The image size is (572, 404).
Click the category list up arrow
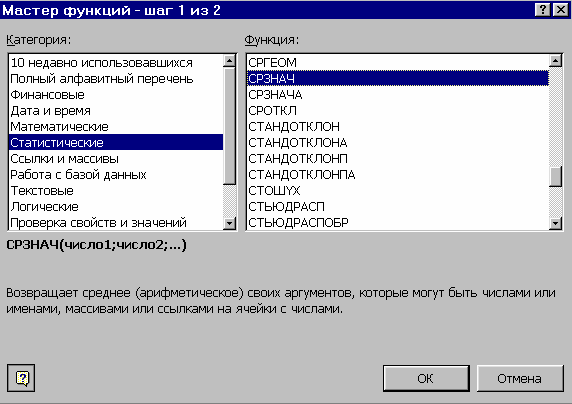(x=229, y=61)
